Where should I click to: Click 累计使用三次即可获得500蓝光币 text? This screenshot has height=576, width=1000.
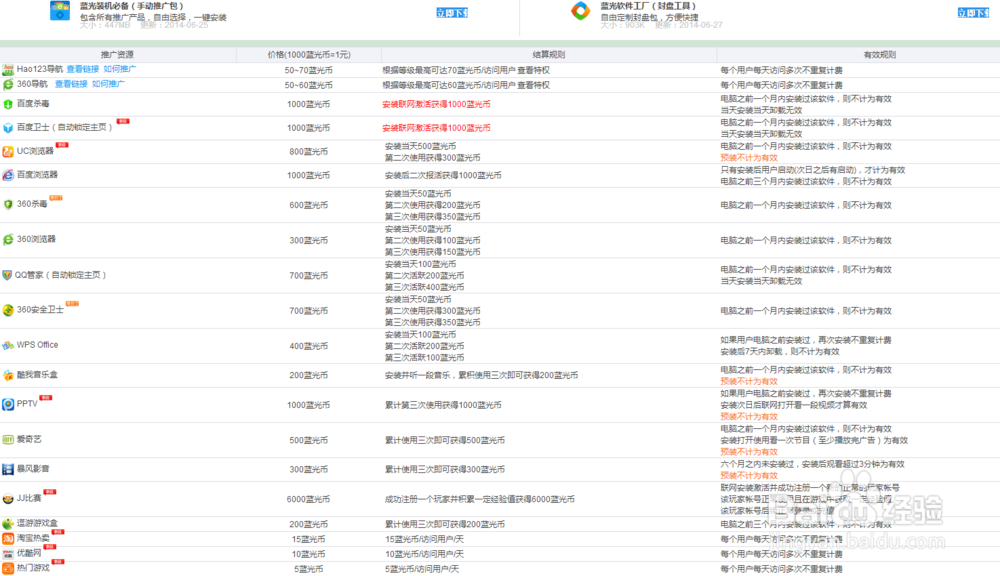[445, 440]
